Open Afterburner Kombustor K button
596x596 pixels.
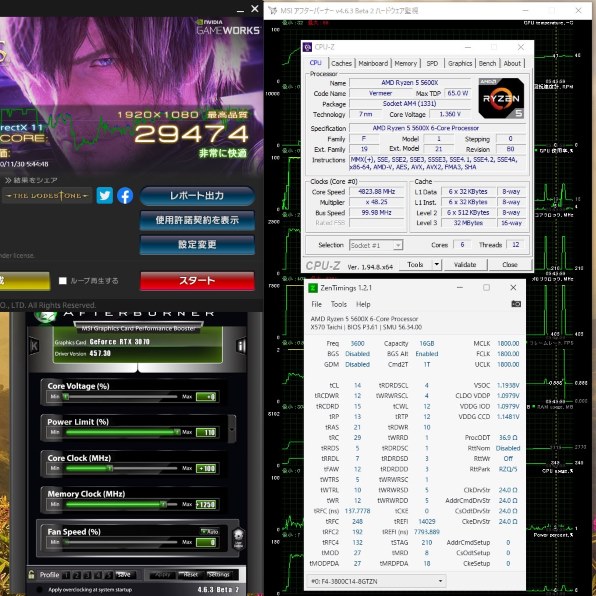tap(34, 346)
